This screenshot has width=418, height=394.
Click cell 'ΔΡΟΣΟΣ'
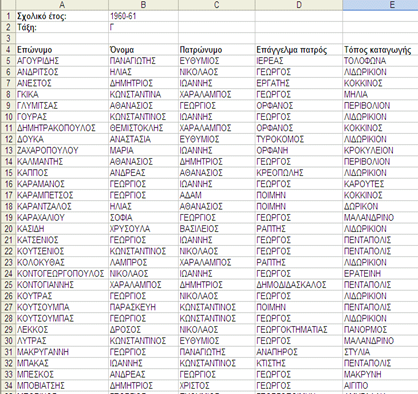point(143,330)
